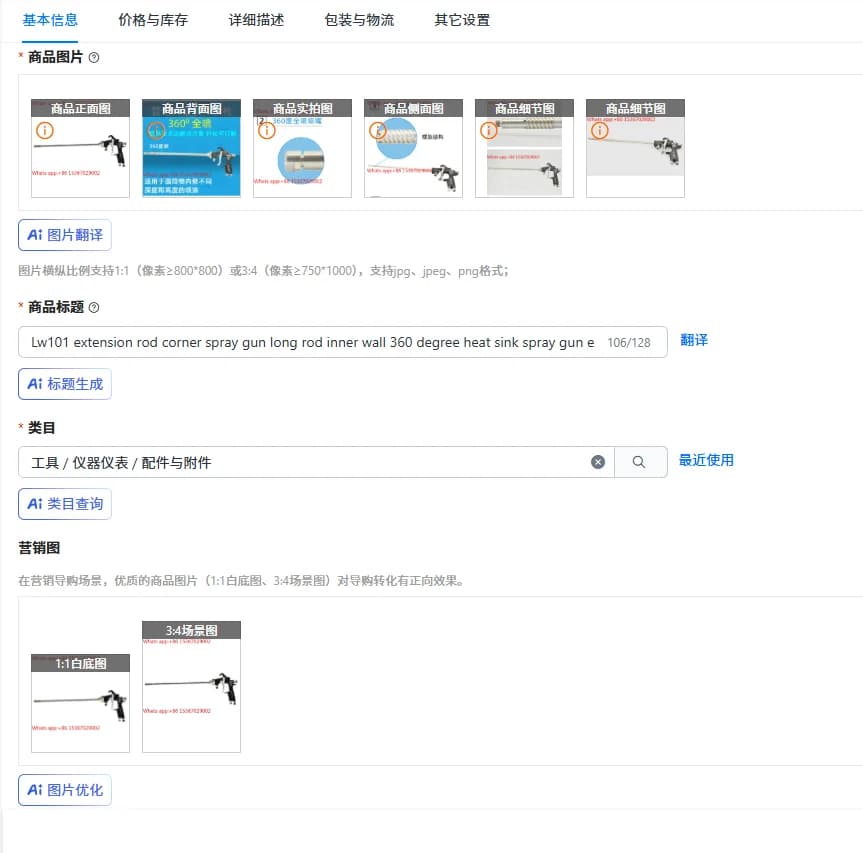Select the 其它设置 tab
This screenshot has width=863, height=853.
(462, 20)
